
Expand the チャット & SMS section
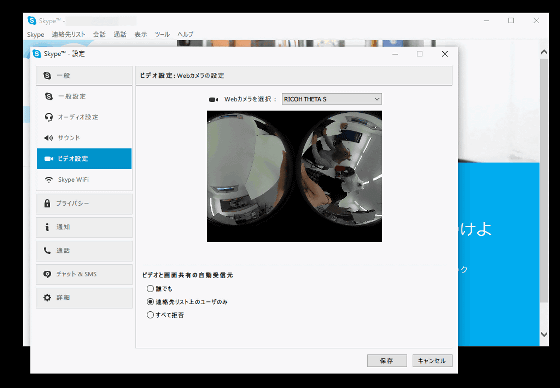click(x=84, y=274)
